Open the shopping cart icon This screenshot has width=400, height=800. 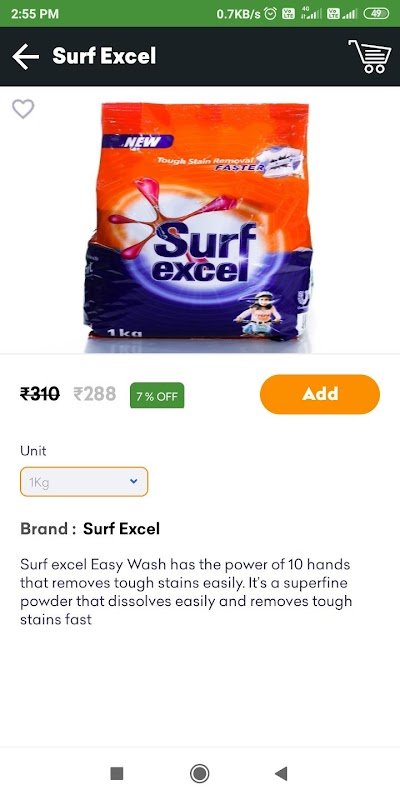pyautogui.click(x=370, y=56)
